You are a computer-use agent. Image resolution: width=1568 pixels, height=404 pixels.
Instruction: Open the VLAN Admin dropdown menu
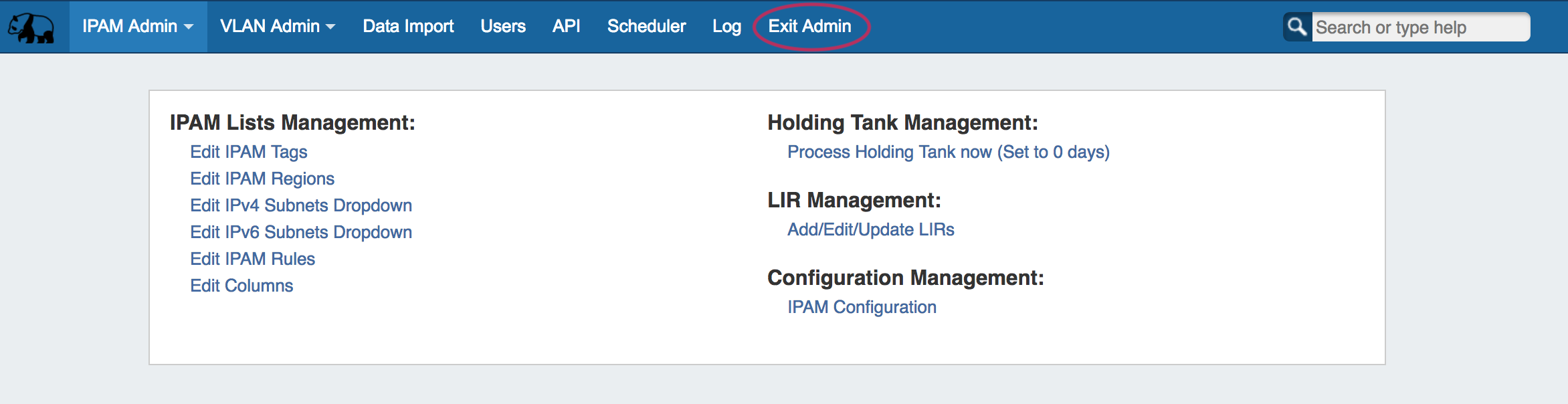[x=278, y=27]
